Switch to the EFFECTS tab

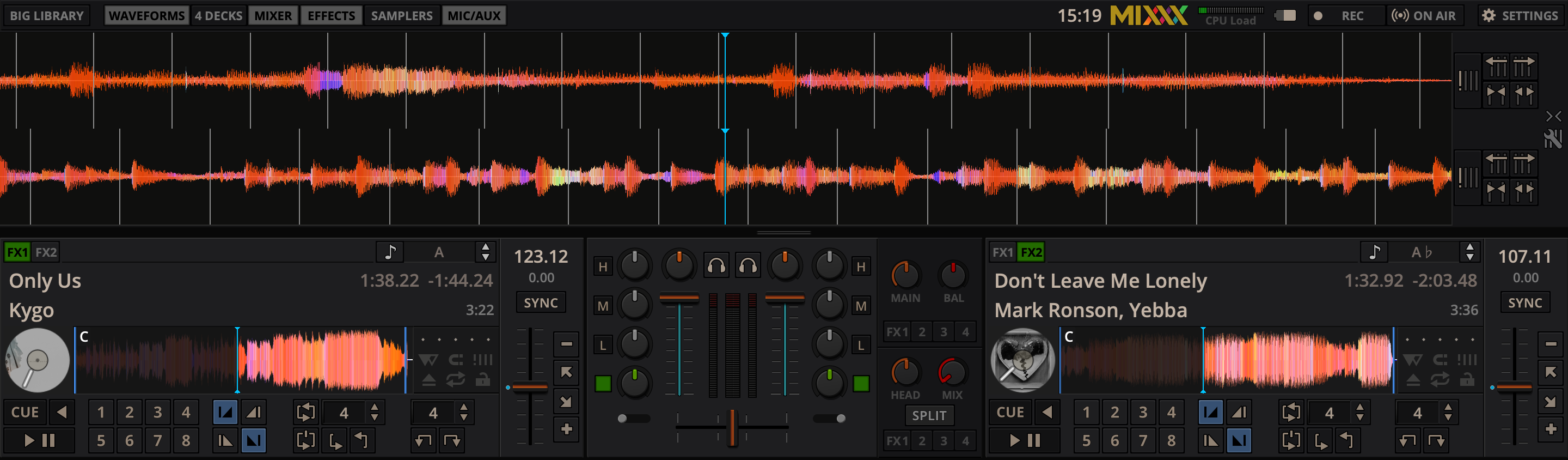[x=331, y=16]
